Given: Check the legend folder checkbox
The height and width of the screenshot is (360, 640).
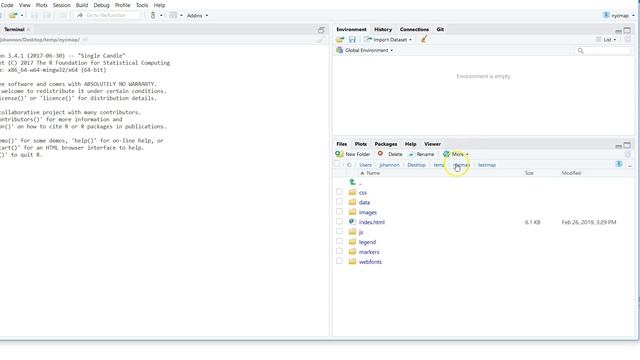Looking at the screenshot, I should tap(339, 241).
